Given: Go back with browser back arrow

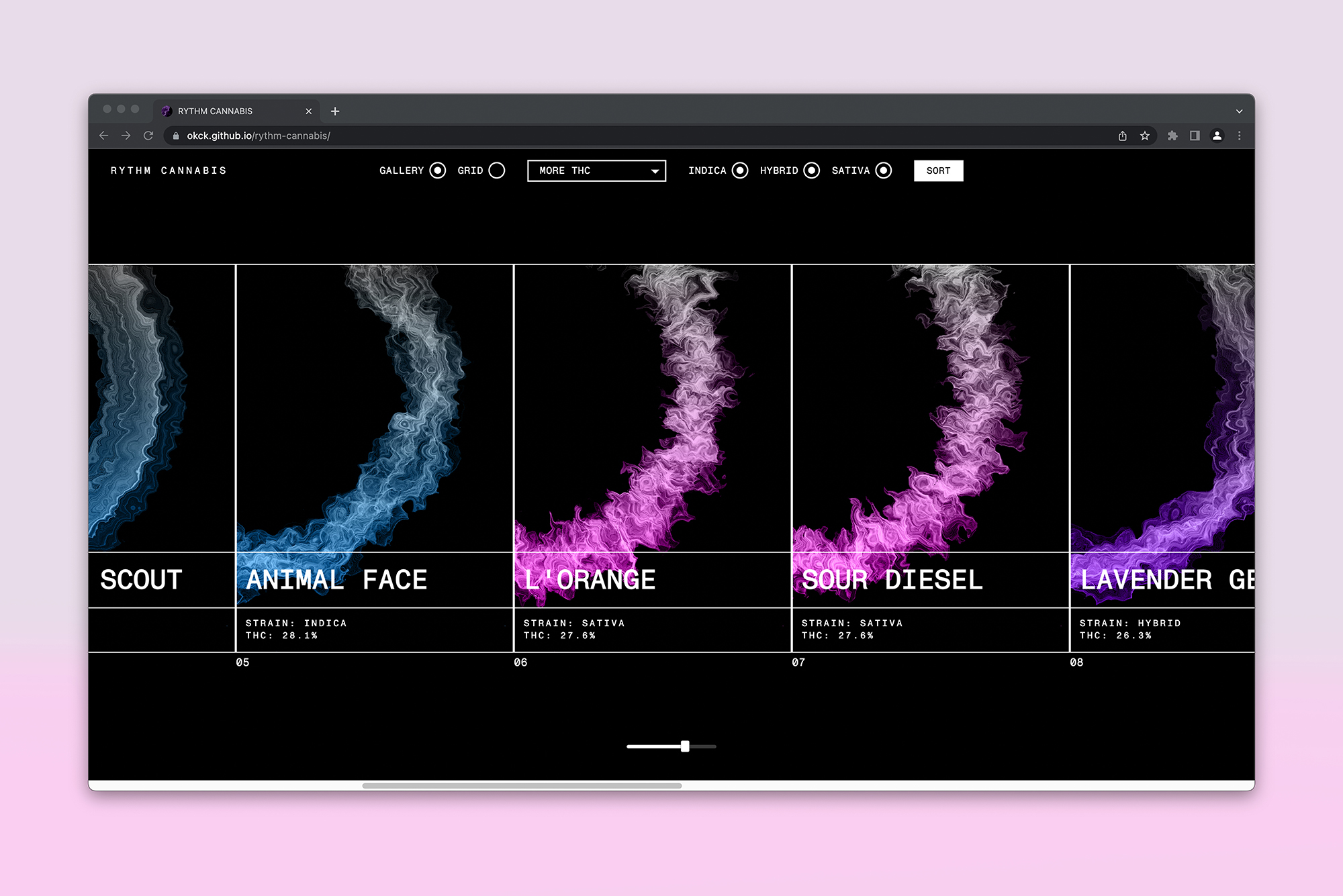Looking at the screenshot, I should click(103, 136).
